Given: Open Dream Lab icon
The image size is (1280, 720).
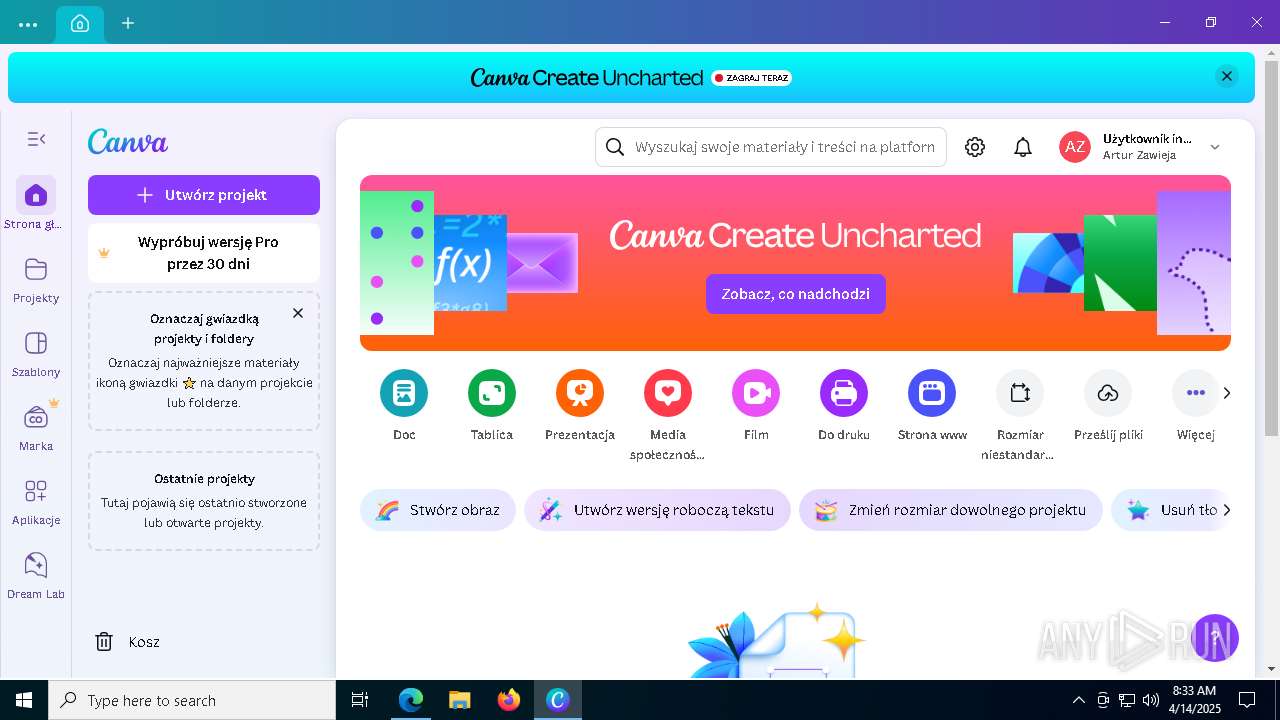Looking at the screenshot, I should click(x=36, y=565).
